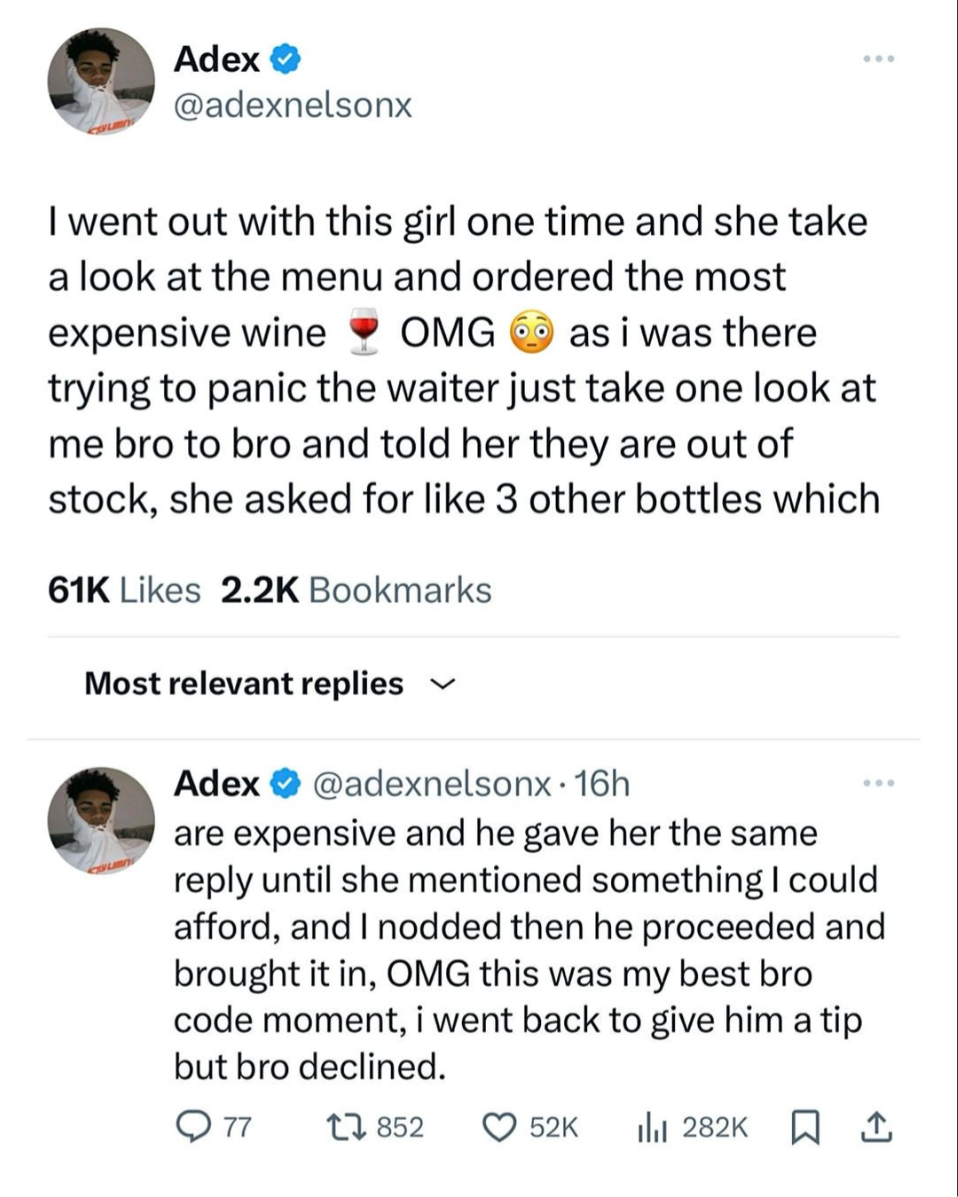Click the Adex display name in the reply
Screen dimensions: 958x1197
pos(217,784)
